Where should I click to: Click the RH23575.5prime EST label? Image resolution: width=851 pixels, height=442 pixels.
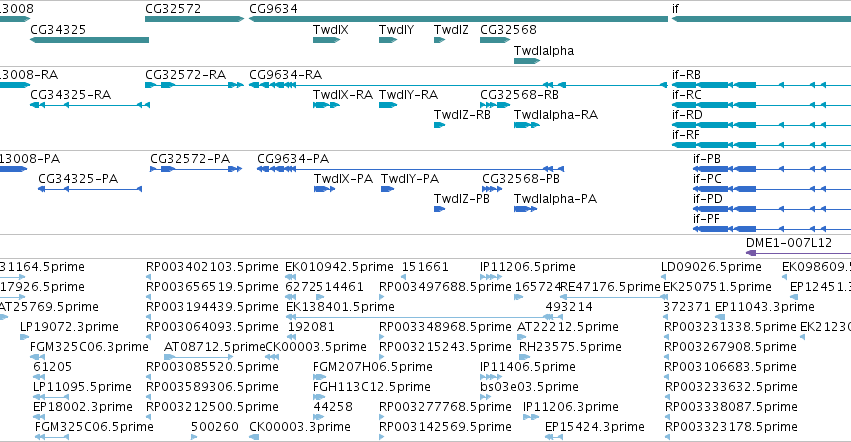click(x=570, y=346)
